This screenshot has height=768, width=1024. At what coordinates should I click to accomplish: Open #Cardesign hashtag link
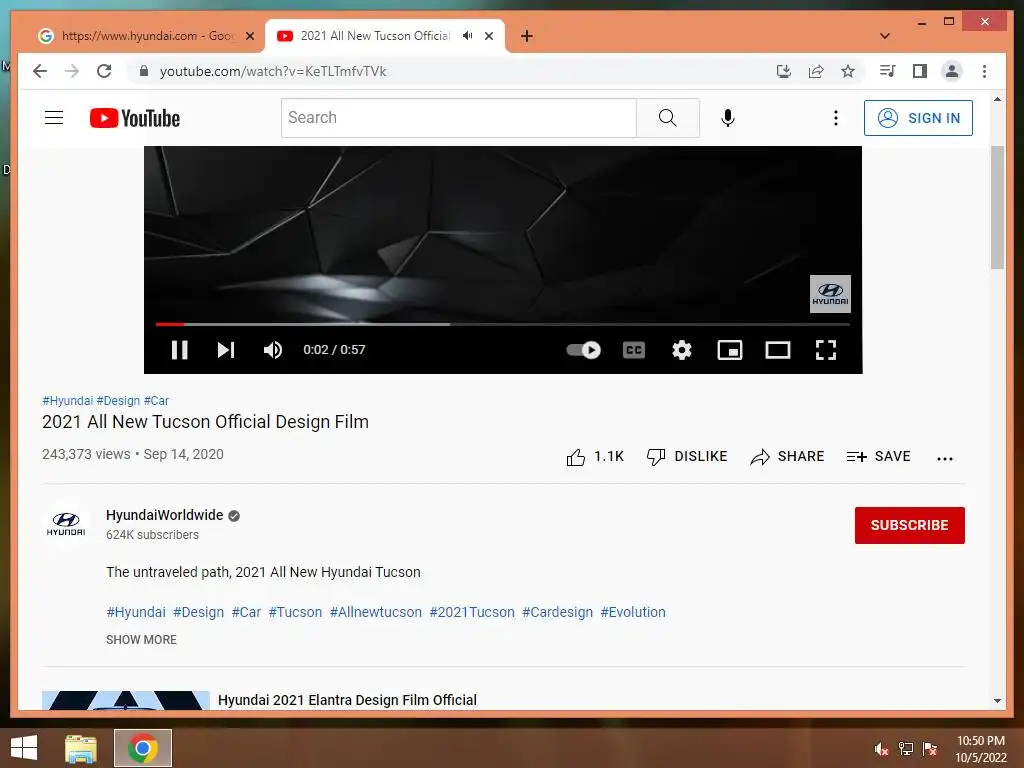557,612
